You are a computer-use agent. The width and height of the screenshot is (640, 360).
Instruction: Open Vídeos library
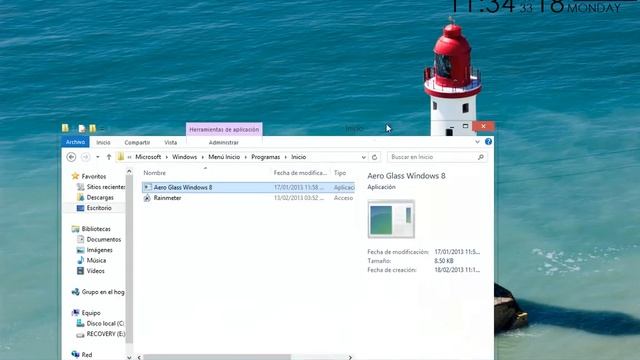[96, 271]
